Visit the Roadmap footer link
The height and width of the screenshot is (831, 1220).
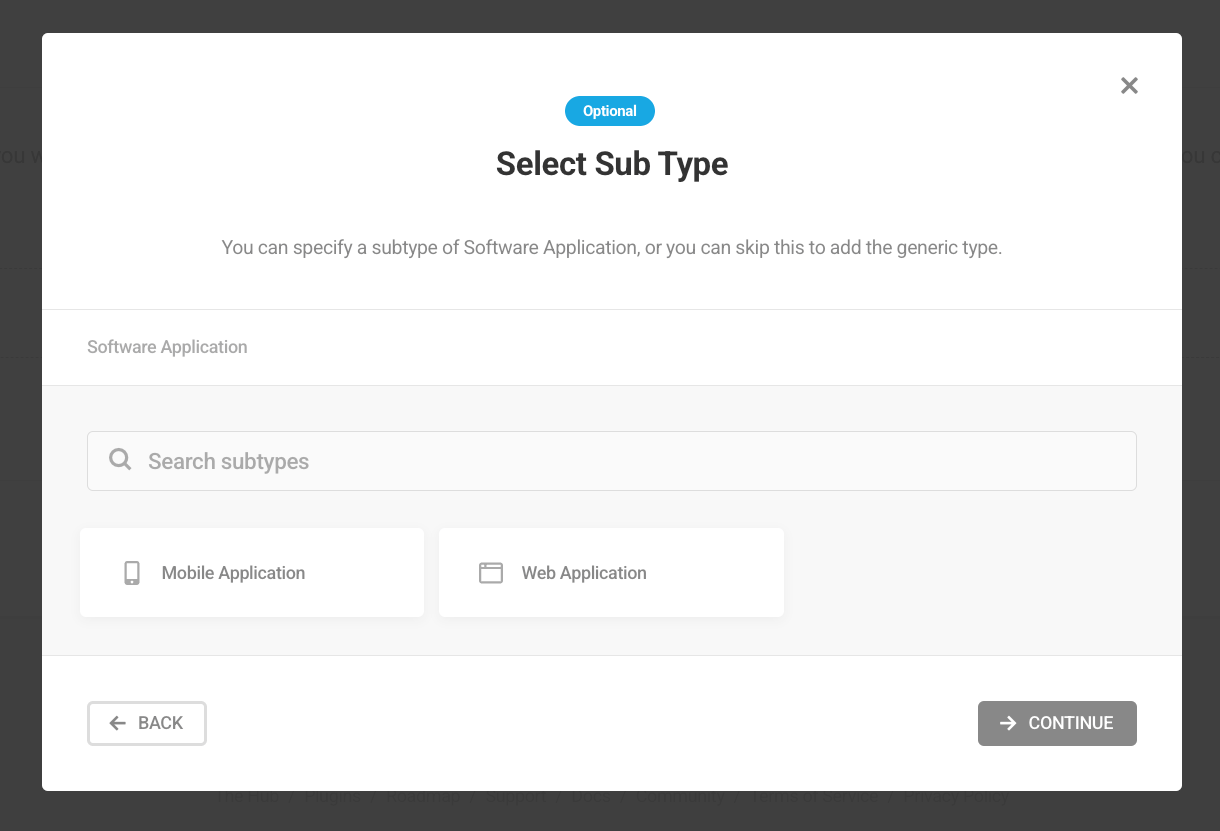(x=423, y=796)
